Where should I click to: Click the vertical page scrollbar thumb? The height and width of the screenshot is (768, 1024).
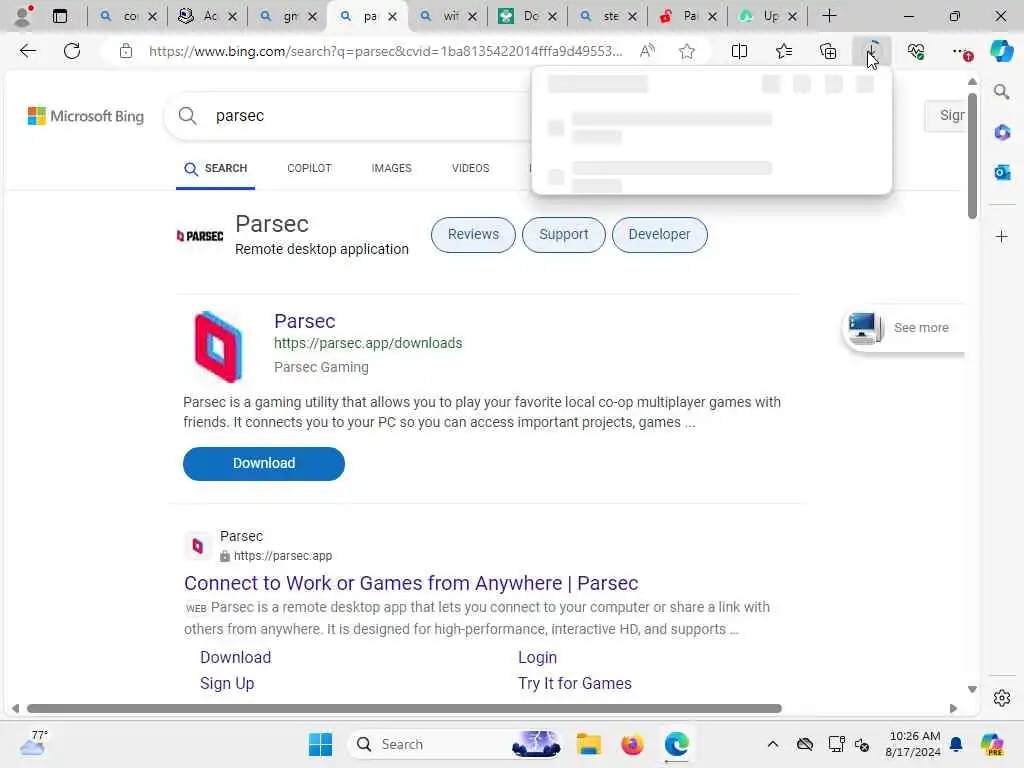[x=972, y=157]
